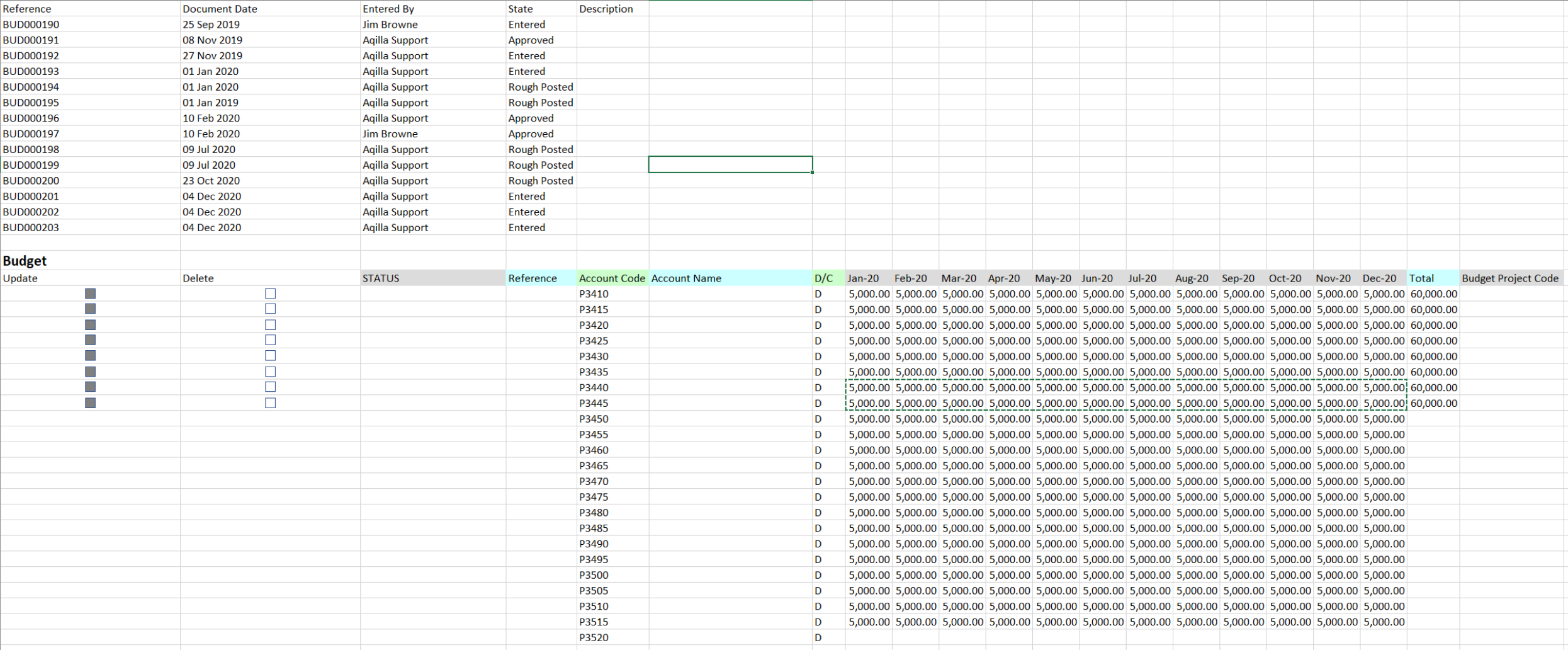Uncheck the Update box in the P3435 row
This screenshot has height=650, width=1568.
pos(90,372)
